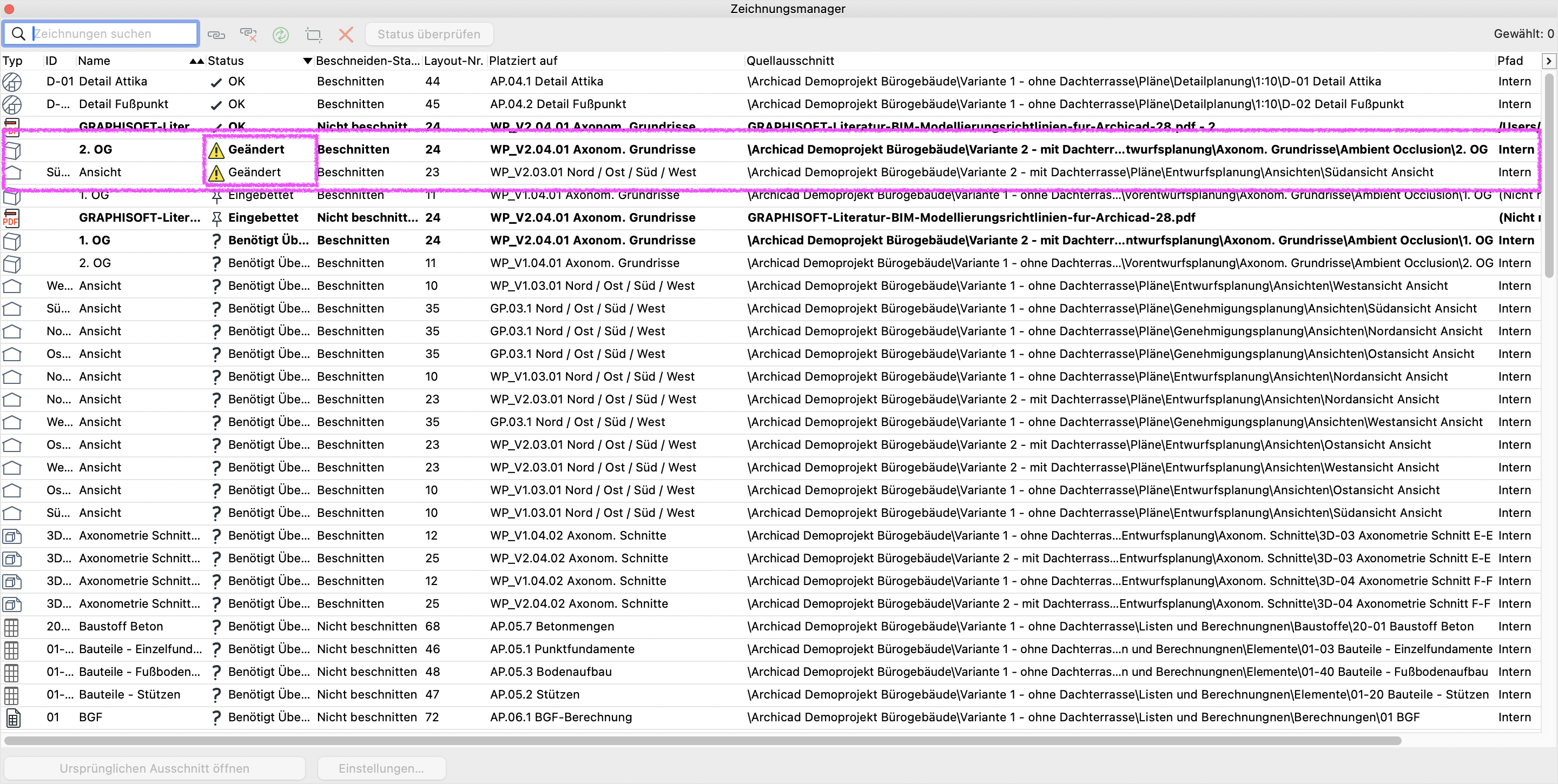
Task: Select the Gewählt: 0 selection counter
Action: pyautogui.click(x=1523, y=35)
